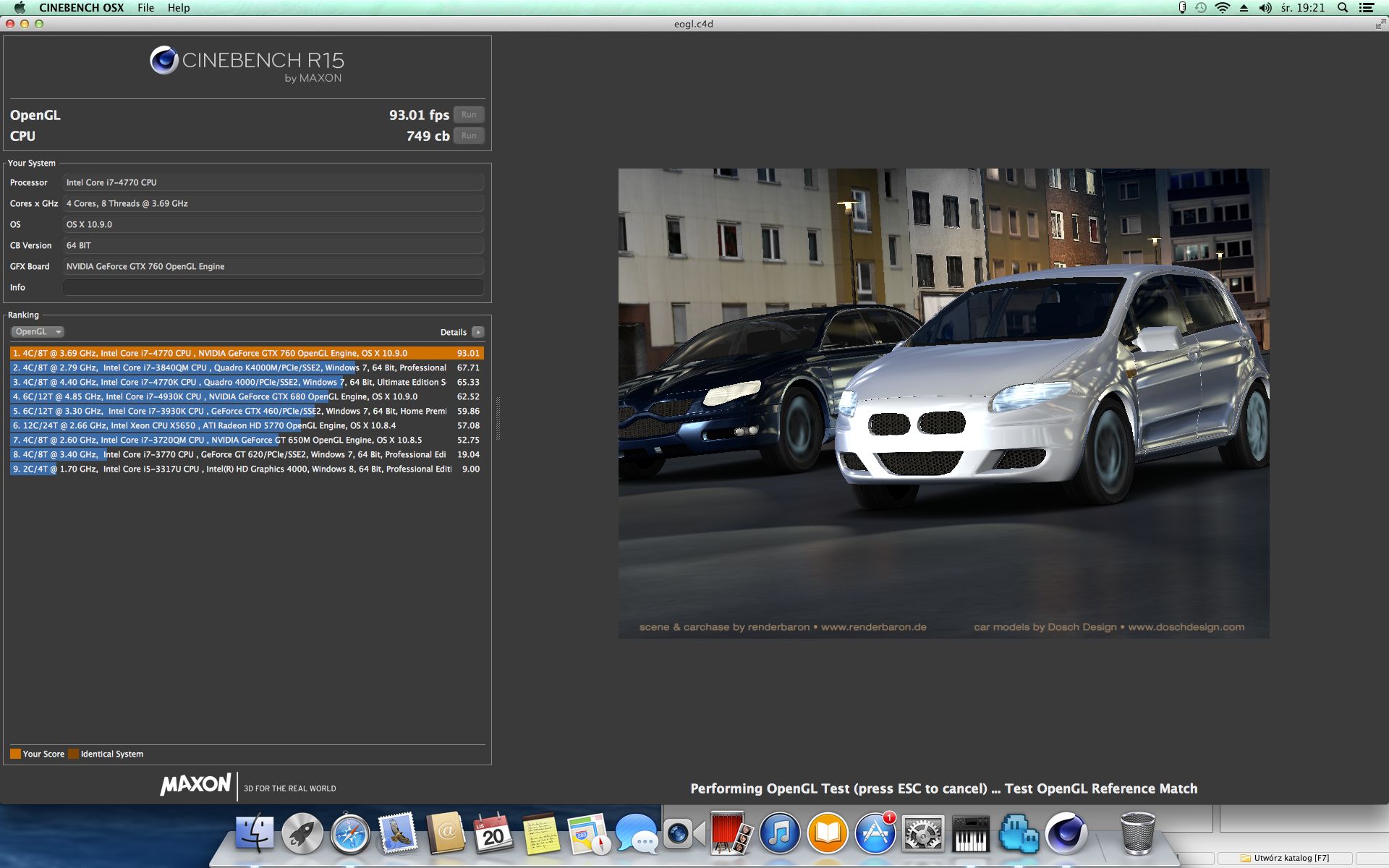Open the Apple menu

(20, 8)
